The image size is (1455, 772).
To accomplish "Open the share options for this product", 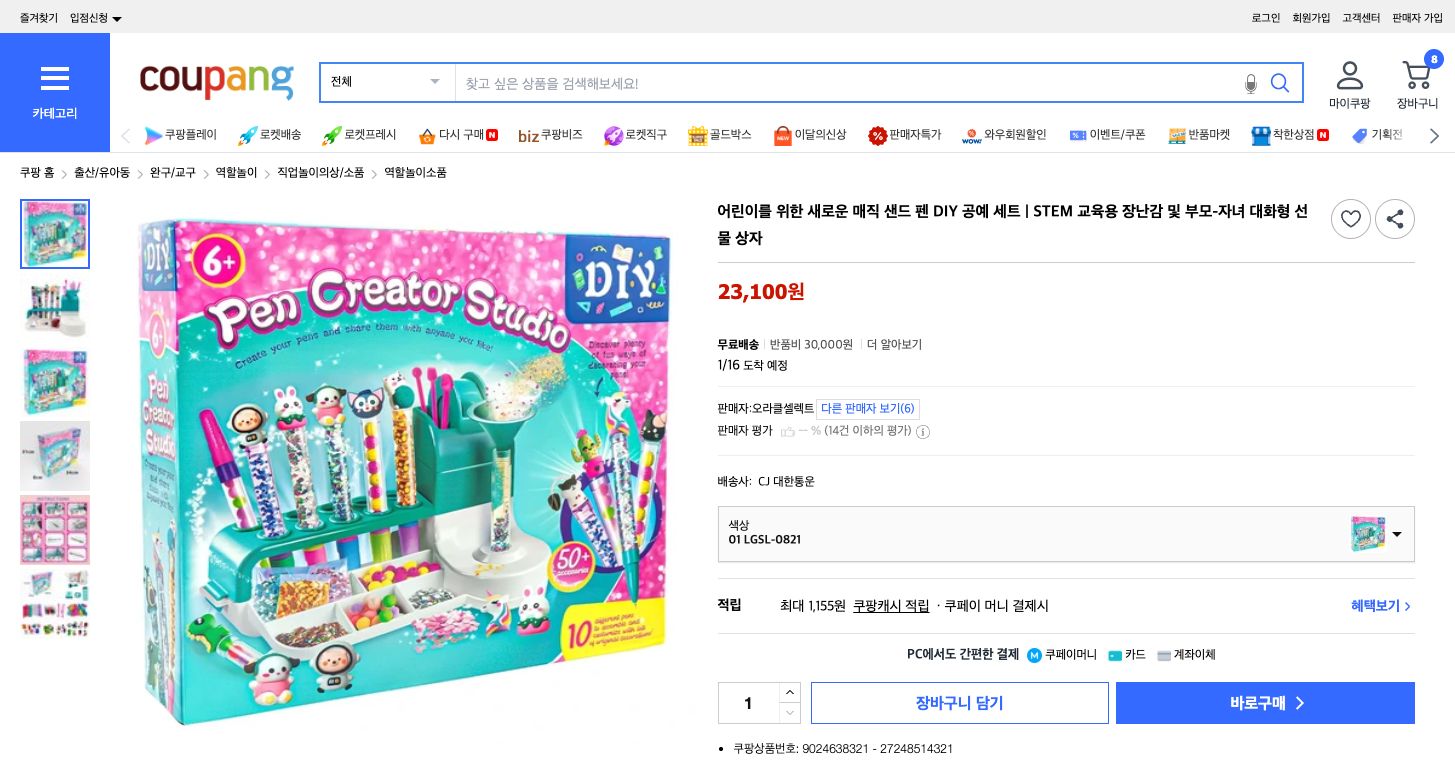I will [1395, 219].
